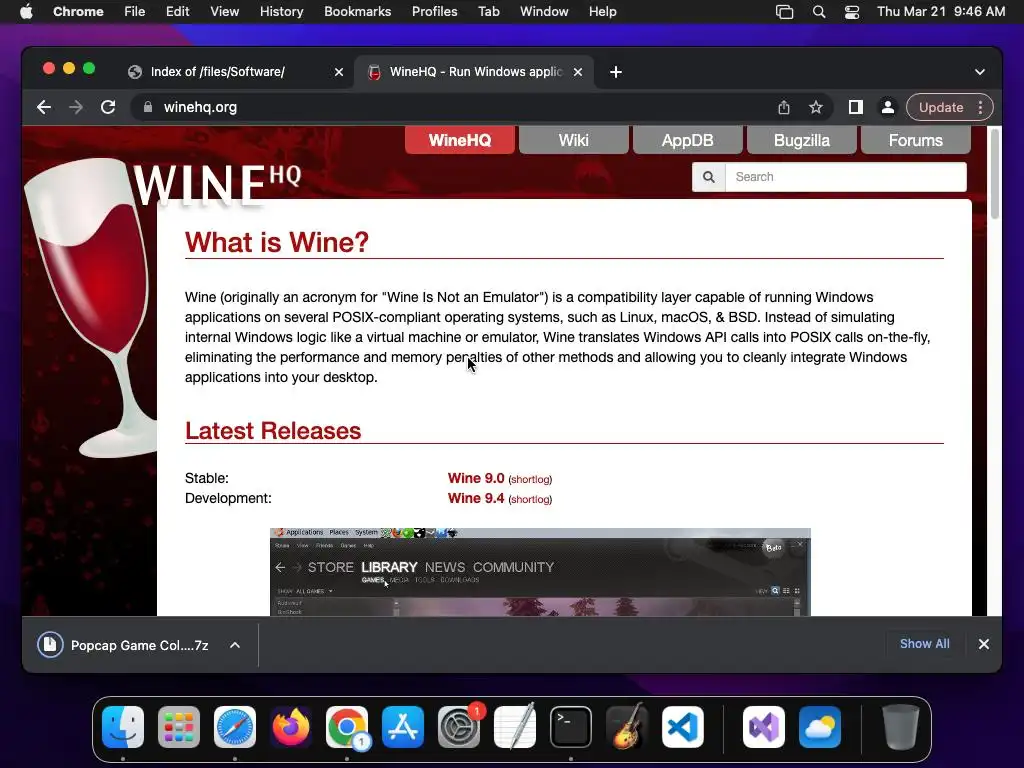Screen dimensions: 1024x768
Task: Expand the tab search chevron
Action: (980, 72)
